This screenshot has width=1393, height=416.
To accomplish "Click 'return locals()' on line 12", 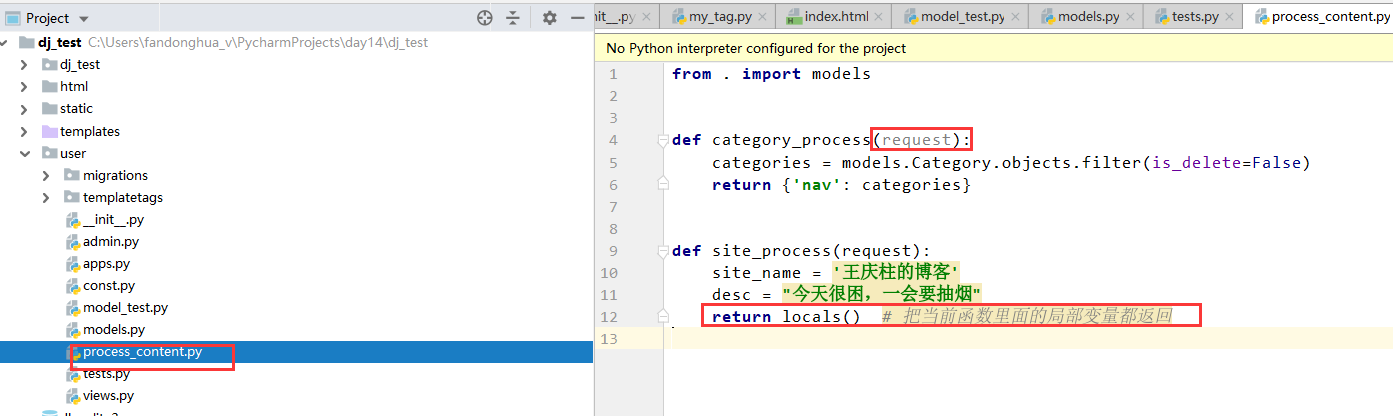I will pyautogui.click(x=786, y=317).
